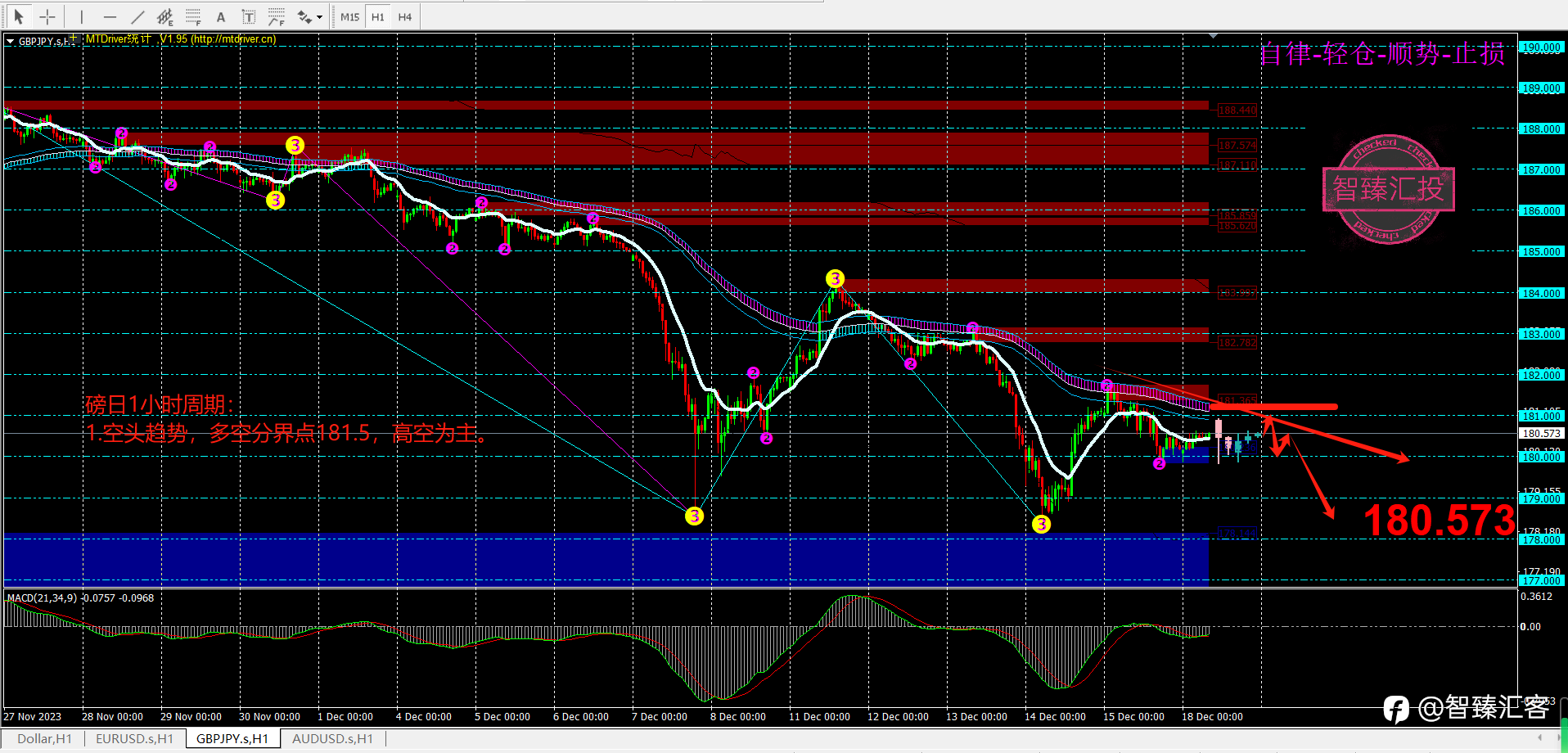Viewport: 1568px width, 753px height.
Task: Click the current price tag 180.573 on axis
Action: click(1541, 433)
